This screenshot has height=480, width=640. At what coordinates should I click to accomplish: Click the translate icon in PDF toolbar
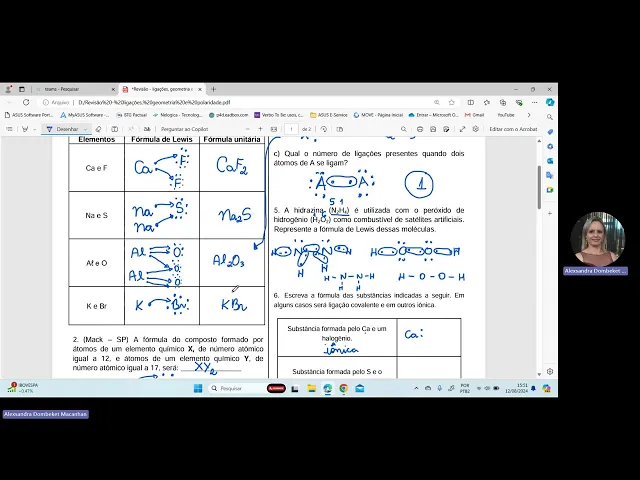(x=147, y=129)
